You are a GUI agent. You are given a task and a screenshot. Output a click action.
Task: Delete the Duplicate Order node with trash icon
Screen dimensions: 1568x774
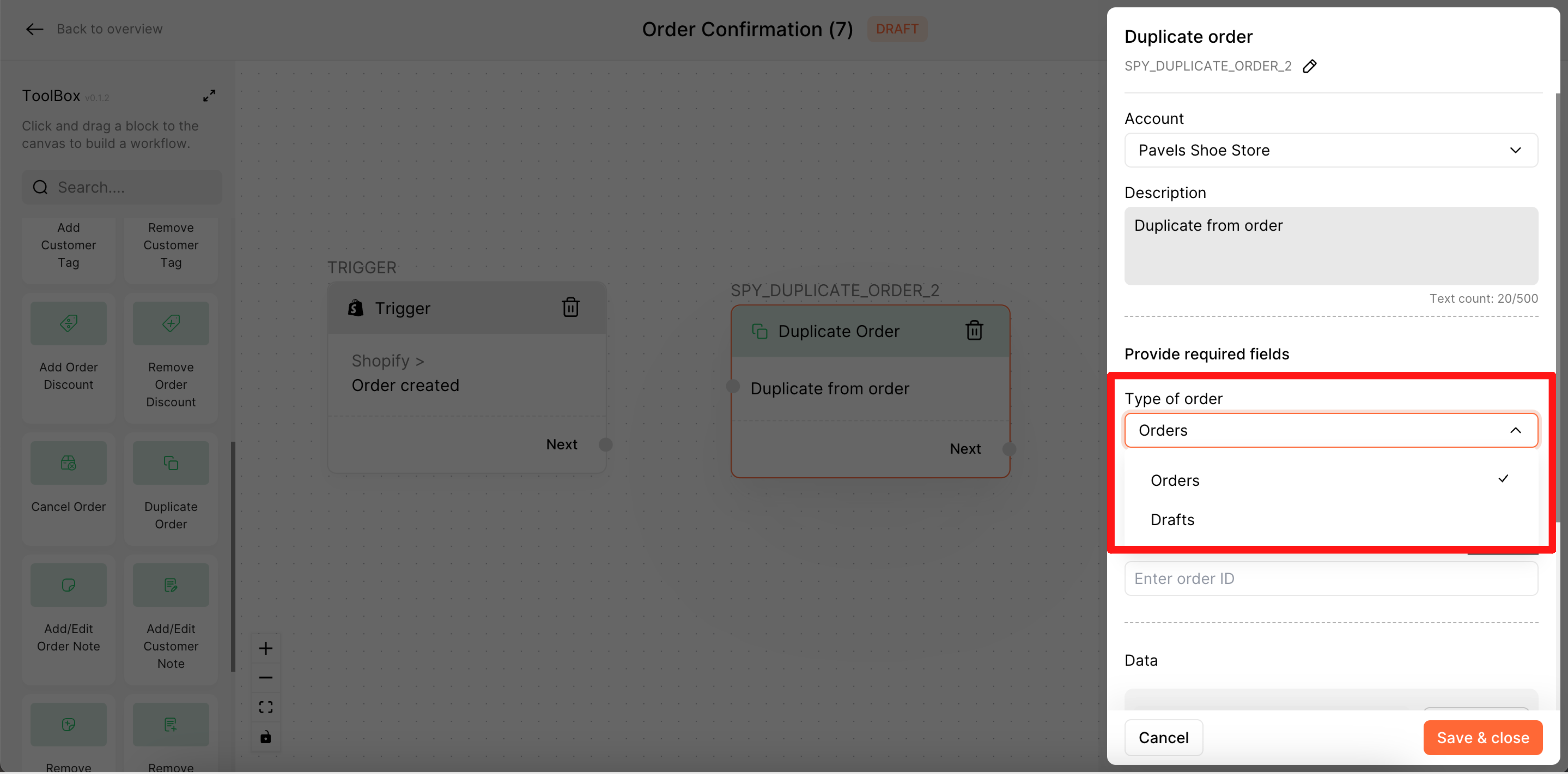pyautogui.click(x=974, y=330)
